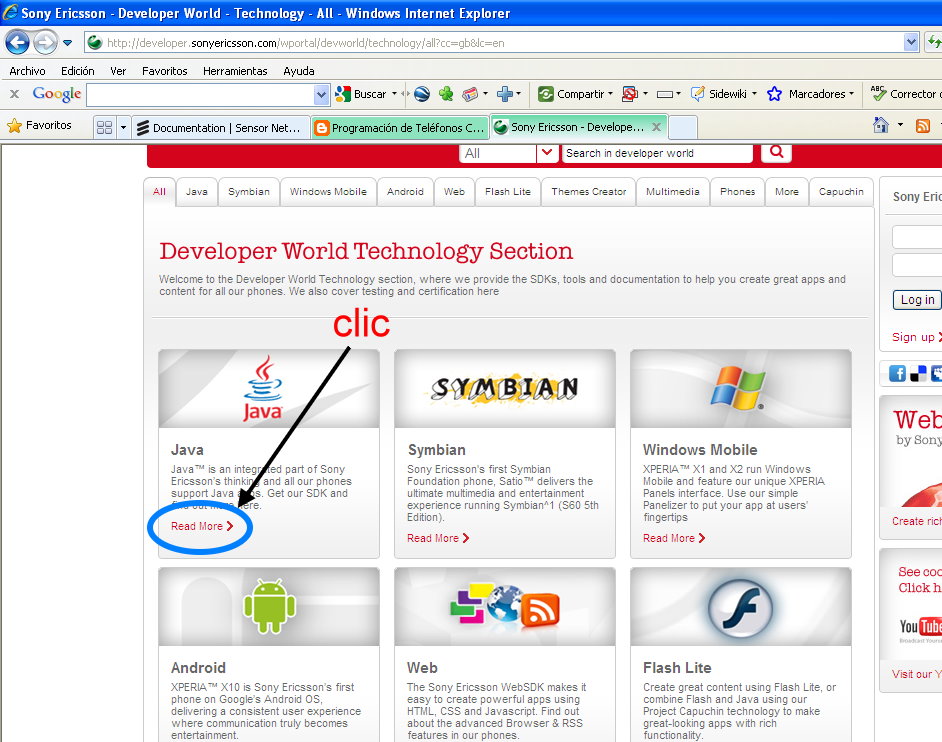Click the RSS feeds orange icon

tap(923, 126)
